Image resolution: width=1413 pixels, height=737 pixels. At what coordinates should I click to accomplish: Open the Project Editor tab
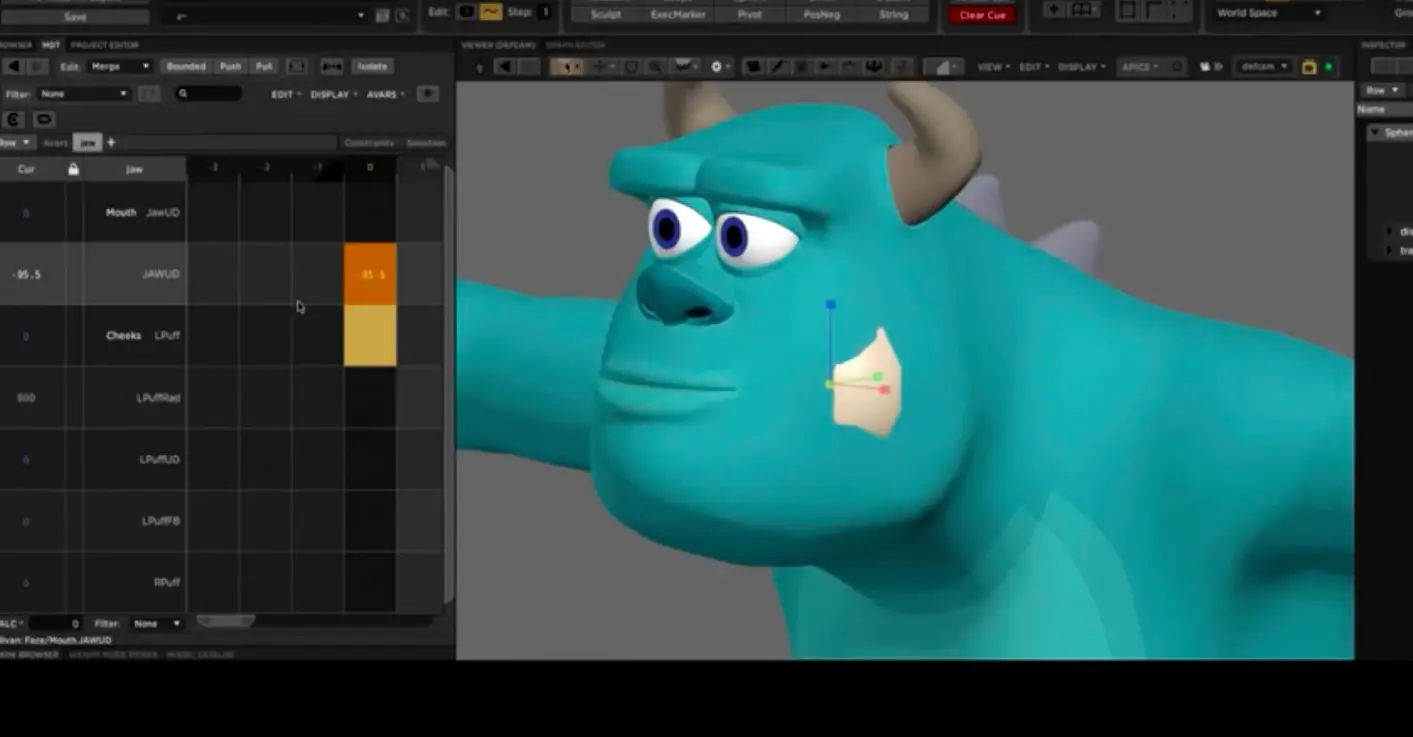[104, 45]
